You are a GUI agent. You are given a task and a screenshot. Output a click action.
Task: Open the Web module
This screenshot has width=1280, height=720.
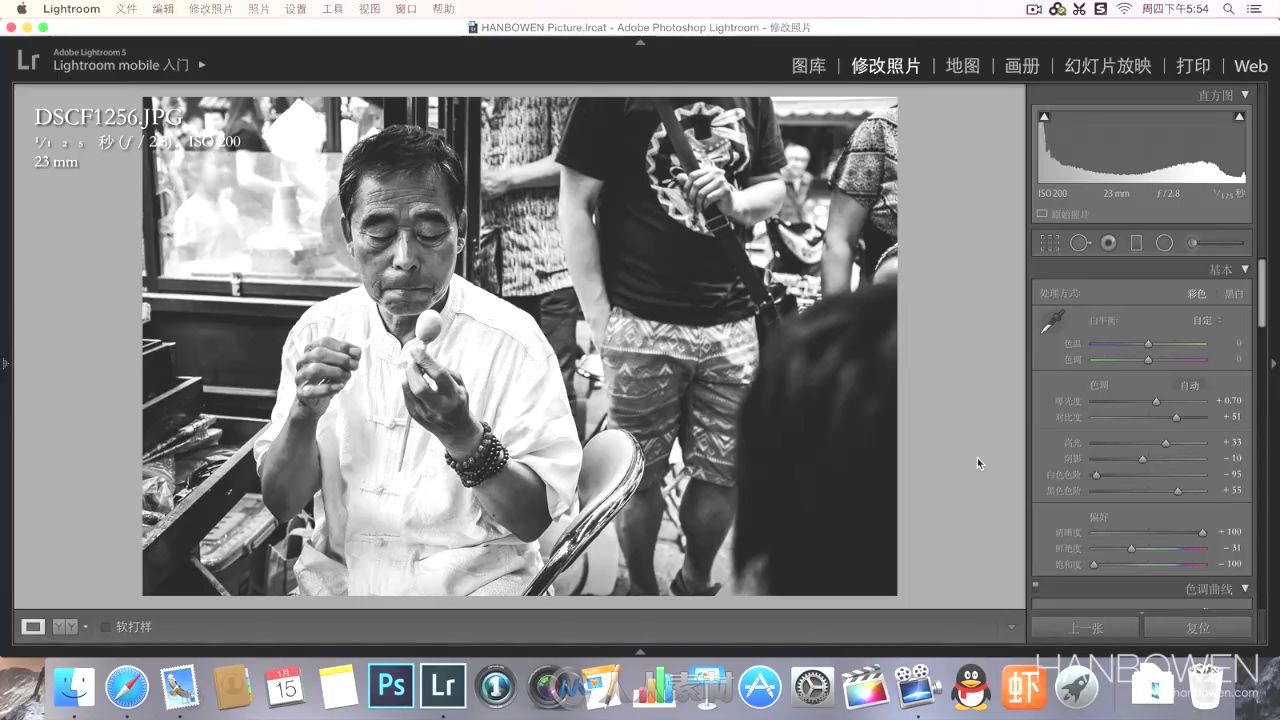coord(1251,66)
